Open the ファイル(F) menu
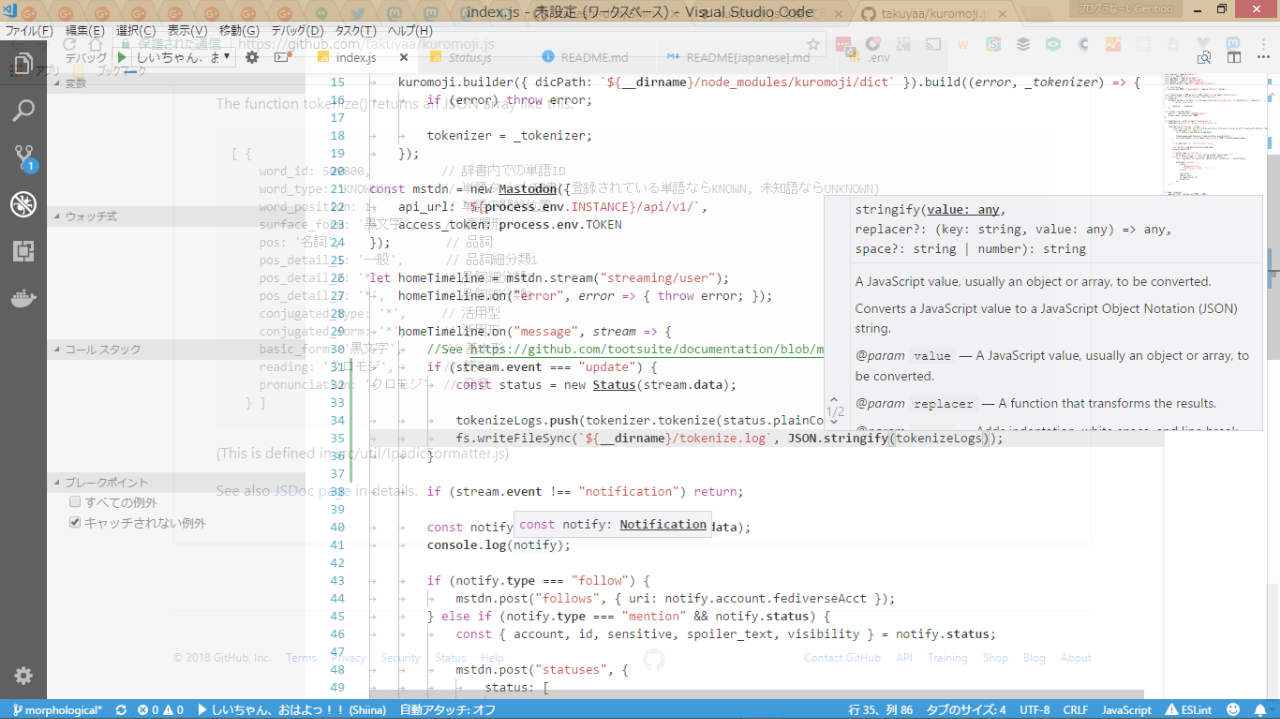Viewport: 1280px width, 719px height. [x=29, y=31]
